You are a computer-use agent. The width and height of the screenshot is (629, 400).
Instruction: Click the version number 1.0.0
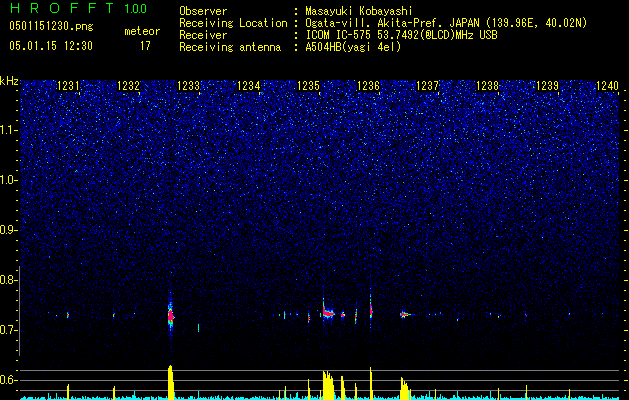pyautogui.click(x=135, y=8)
